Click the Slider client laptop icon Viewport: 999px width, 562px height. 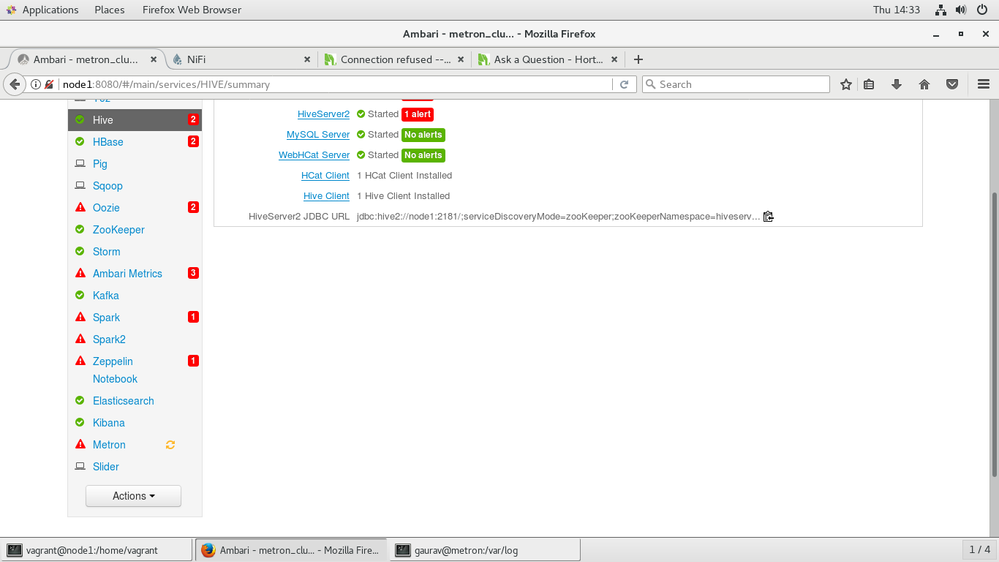[80, 466]
